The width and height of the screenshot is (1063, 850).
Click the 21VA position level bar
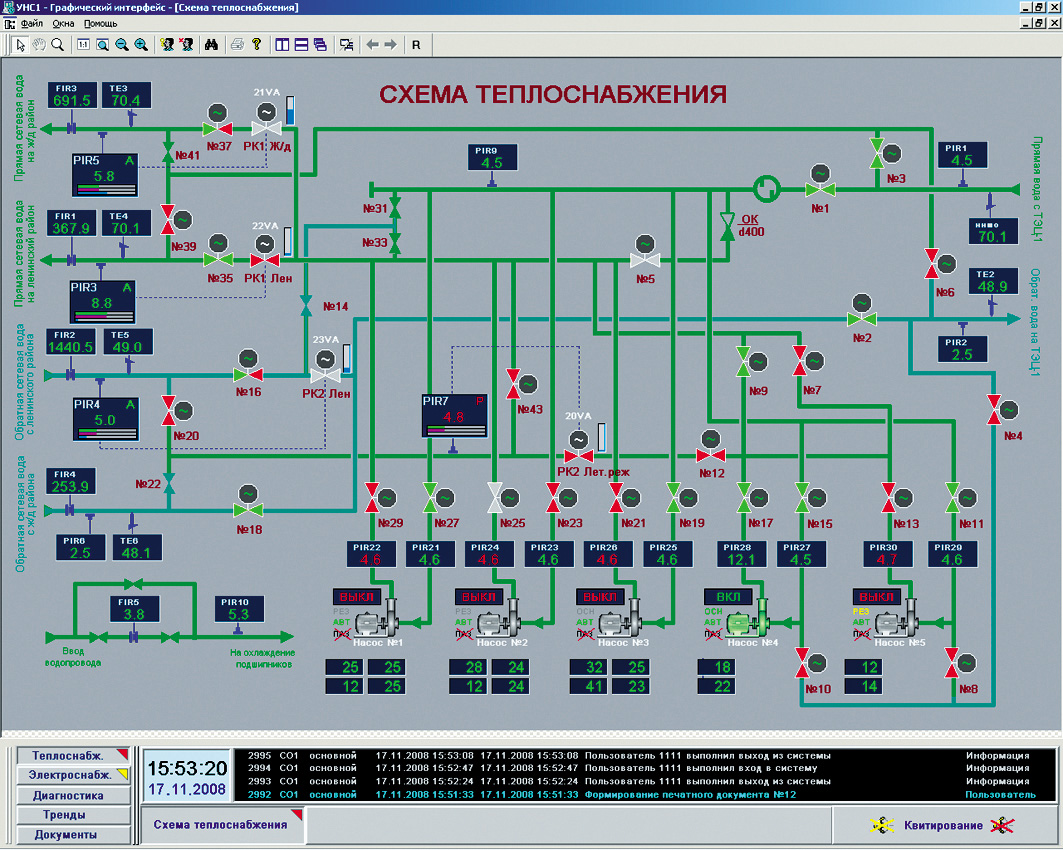290,111
